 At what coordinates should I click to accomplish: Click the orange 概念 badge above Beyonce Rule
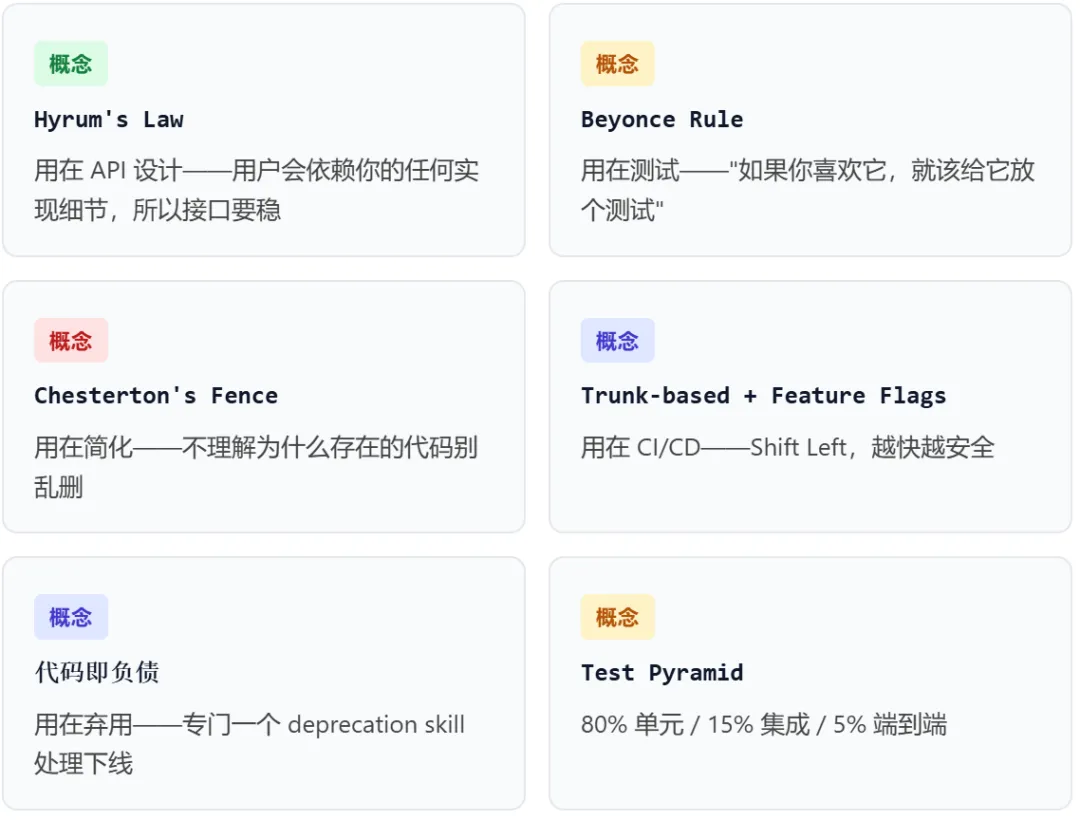tap(617, 64)
